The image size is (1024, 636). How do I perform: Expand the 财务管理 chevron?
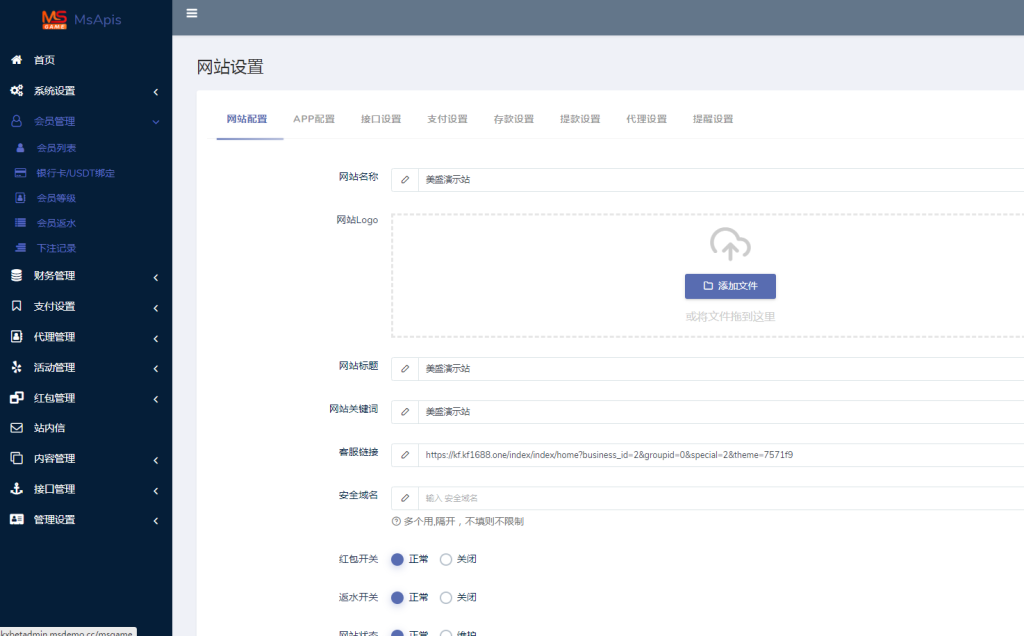point(155,278)
